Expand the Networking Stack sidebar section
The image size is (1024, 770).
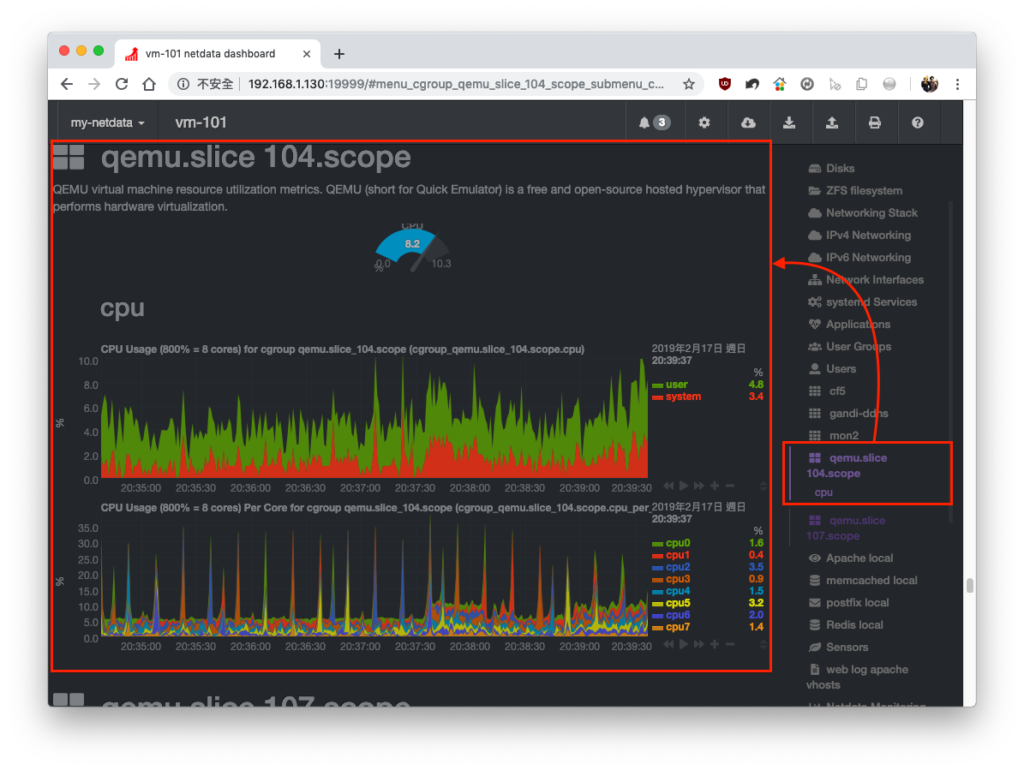pyautogui.click(x=863, y=213)
